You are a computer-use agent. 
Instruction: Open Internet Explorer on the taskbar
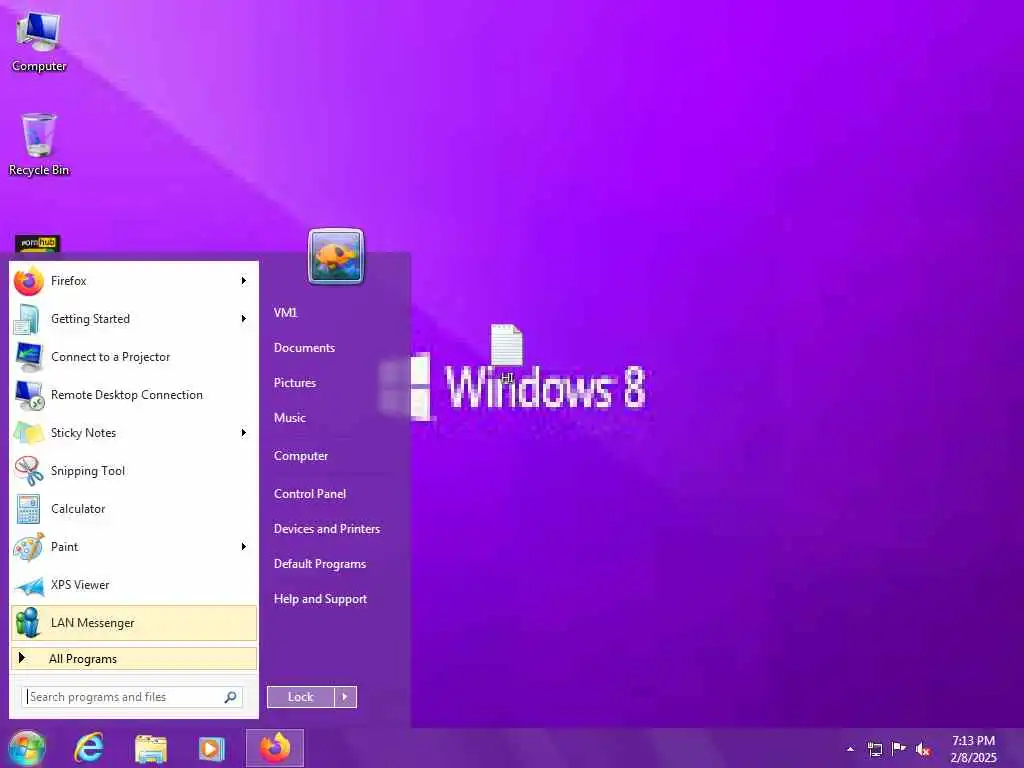pyautogui.click(x=89, y=748)
